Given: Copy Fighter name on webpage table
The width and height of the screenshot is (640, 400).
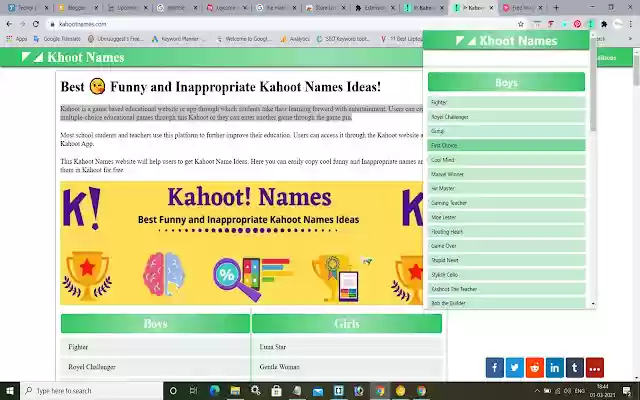Looking at the screenshot, I should pos(156,347).
